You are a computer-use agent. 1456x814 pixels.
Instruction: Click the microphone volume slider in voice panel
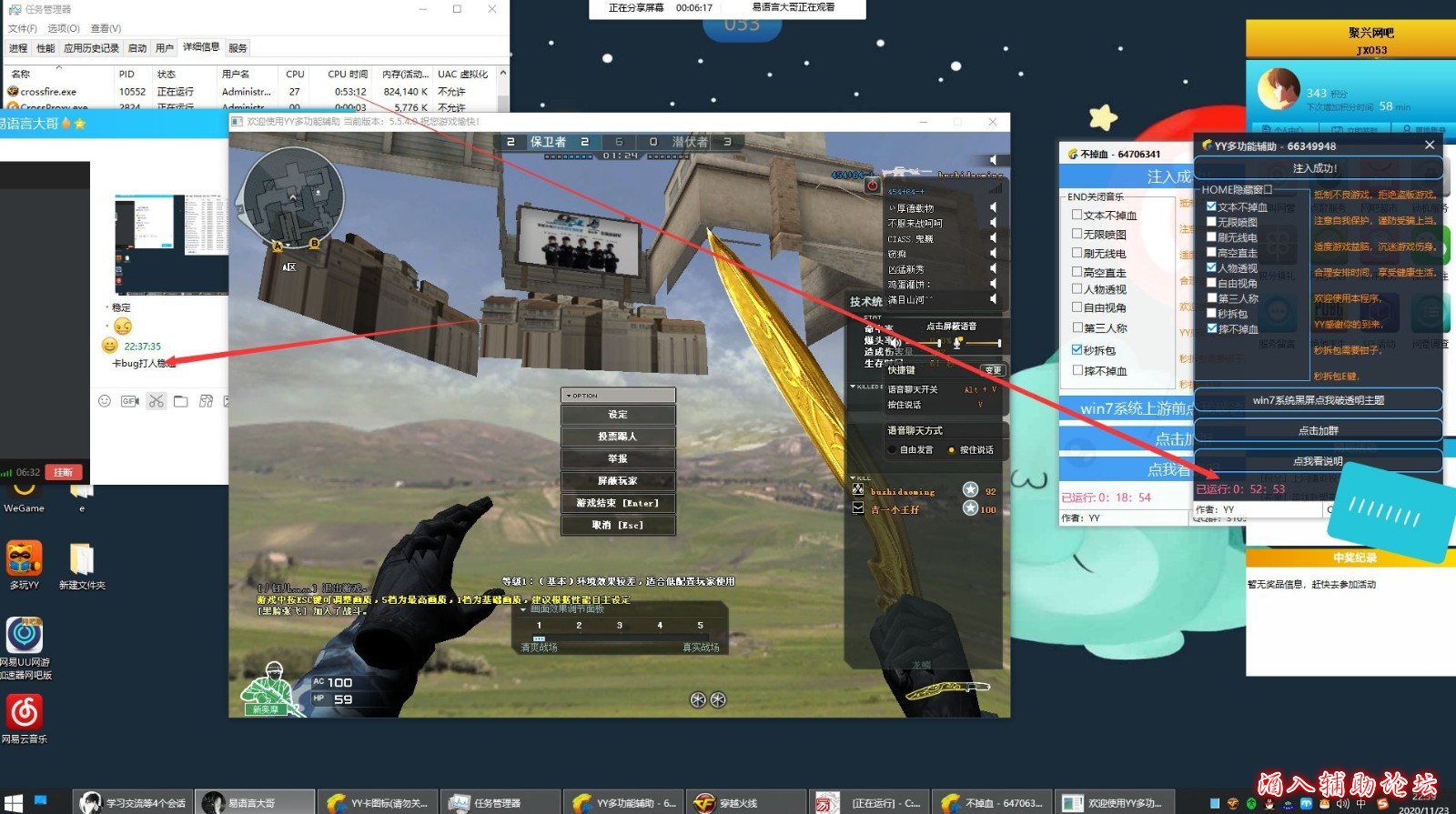click(984, 343)
